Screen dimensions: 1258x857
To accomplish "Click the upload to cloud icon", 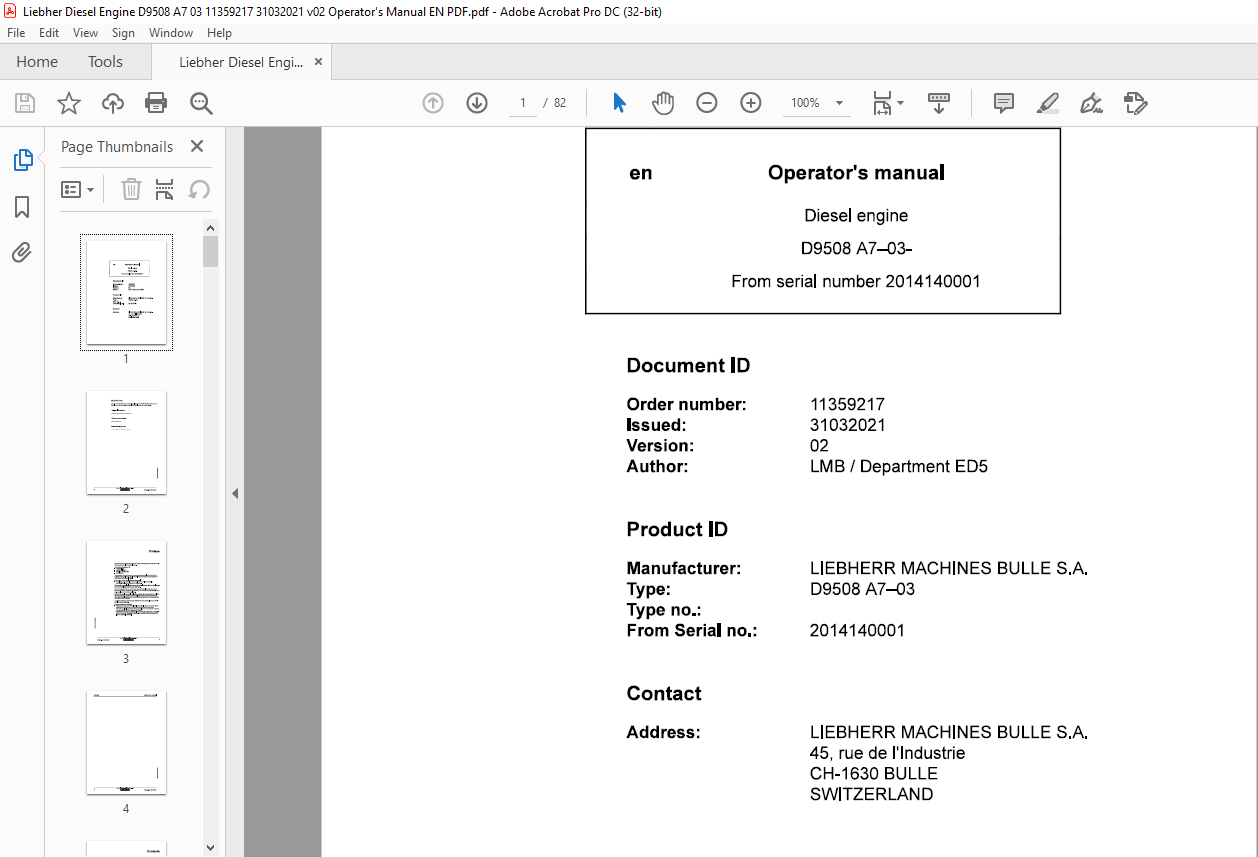I will coord(113,103).
